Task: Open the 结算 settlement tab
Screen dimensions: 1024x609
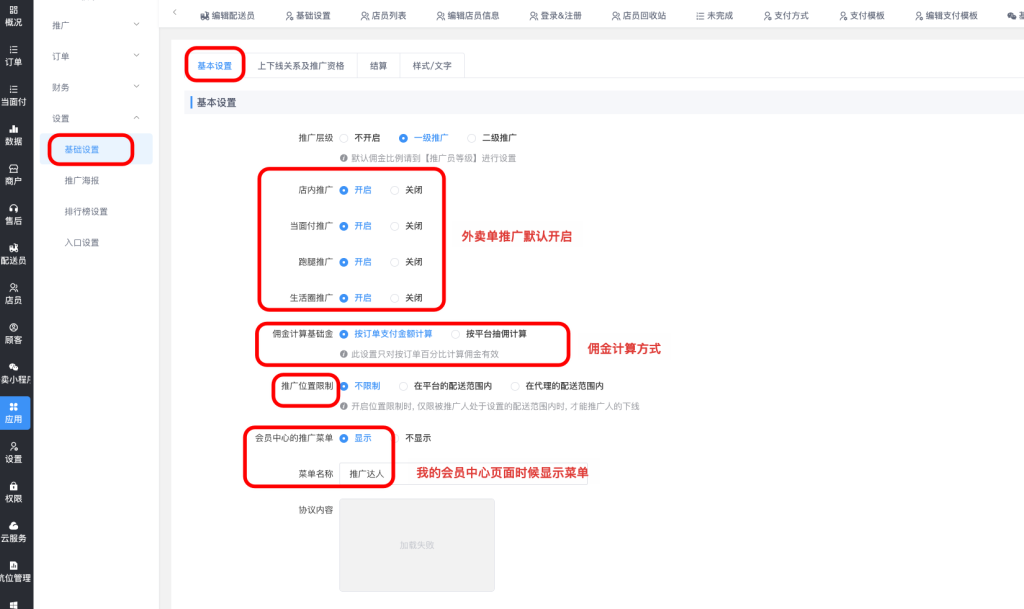Action: pos(378,66)
